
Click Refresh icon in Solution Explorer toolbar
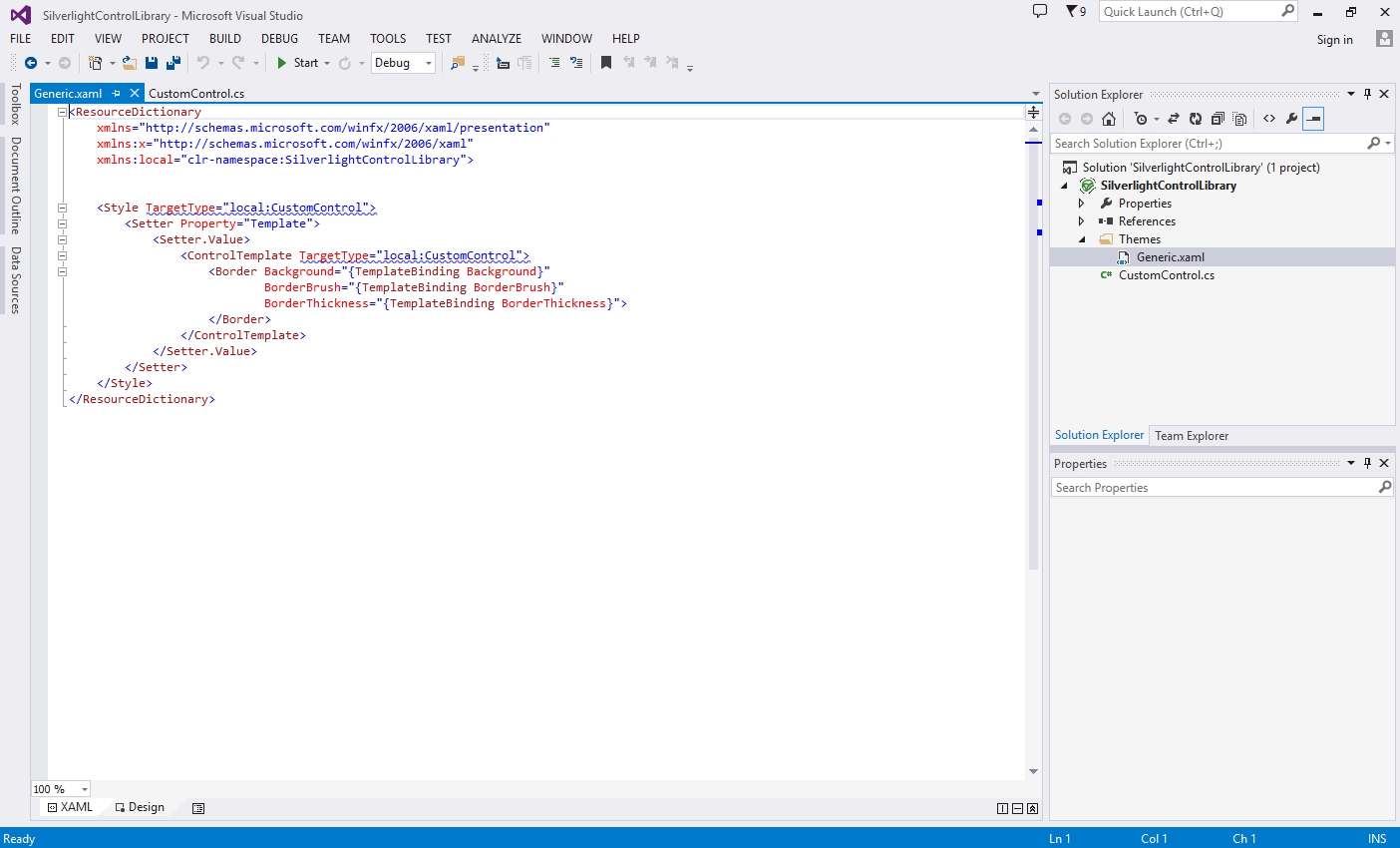[1195, 119]
